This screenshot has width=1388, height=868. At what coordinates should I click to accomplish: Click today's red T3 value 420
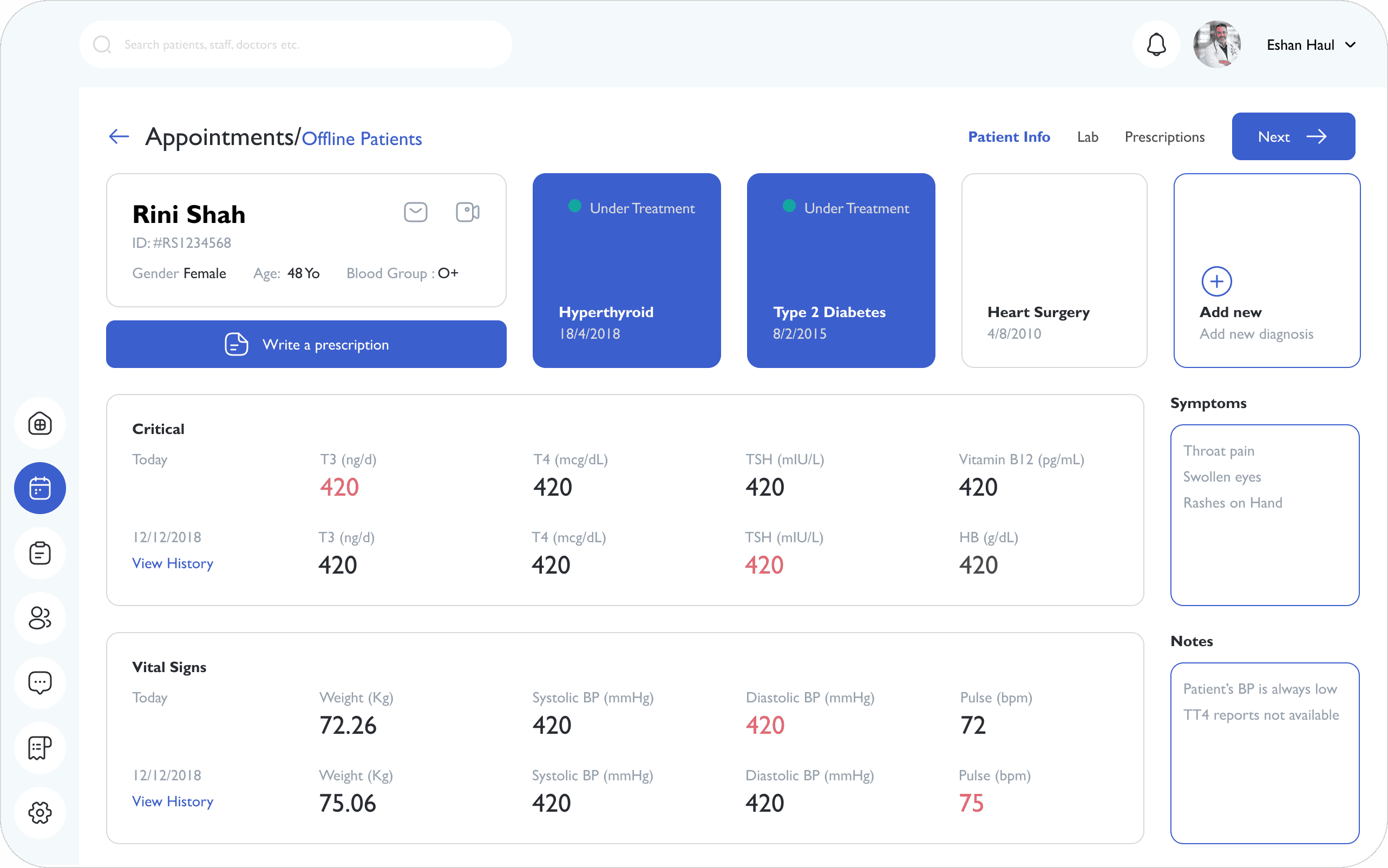pos(339,488)
